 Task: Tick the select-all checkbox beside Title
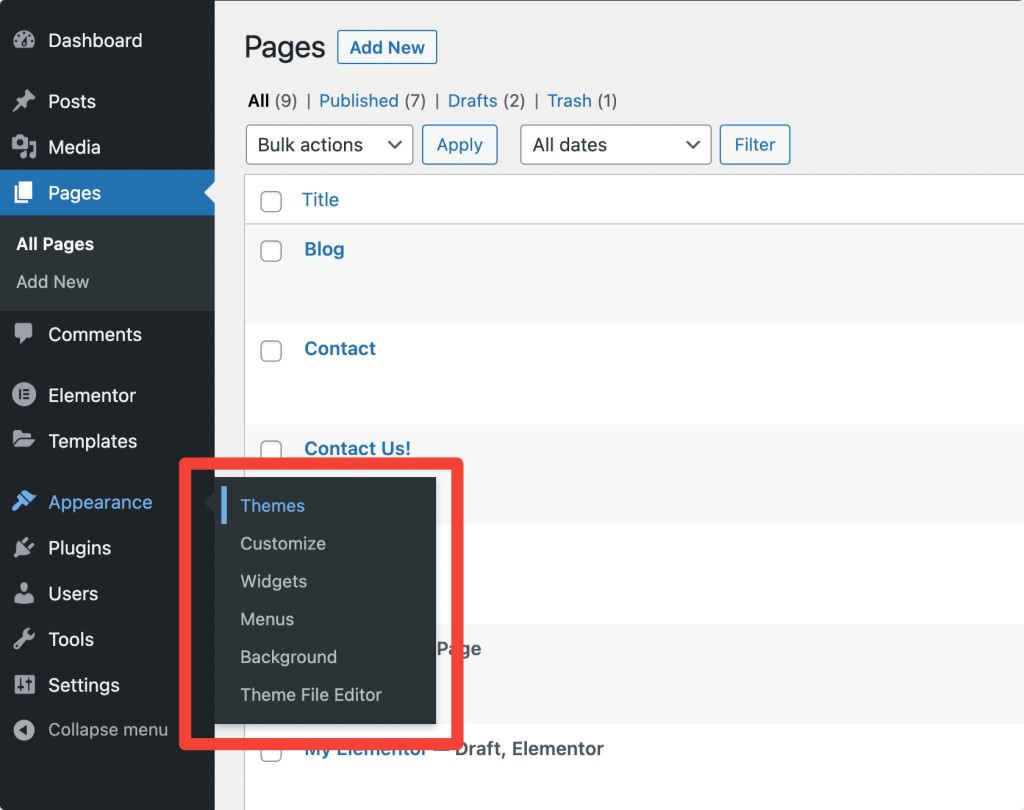click(271, 201)
